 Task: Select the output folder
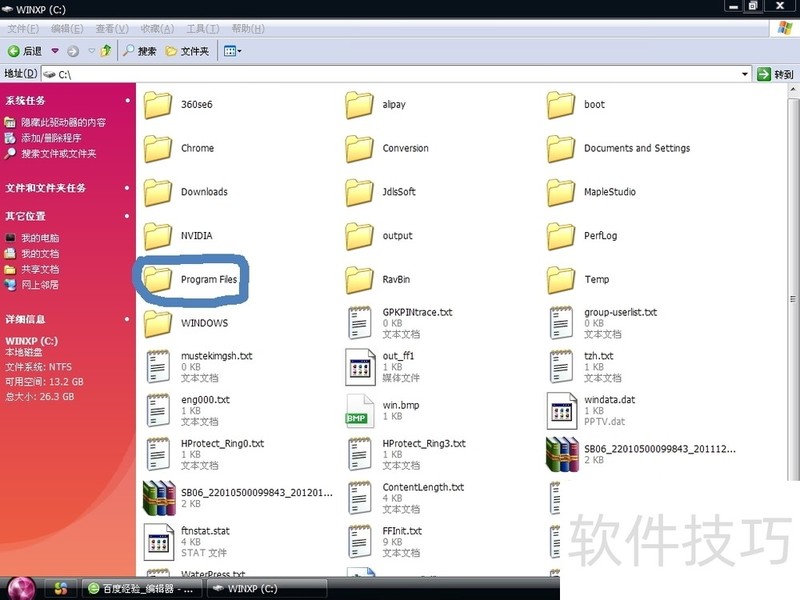click(379, 236)
